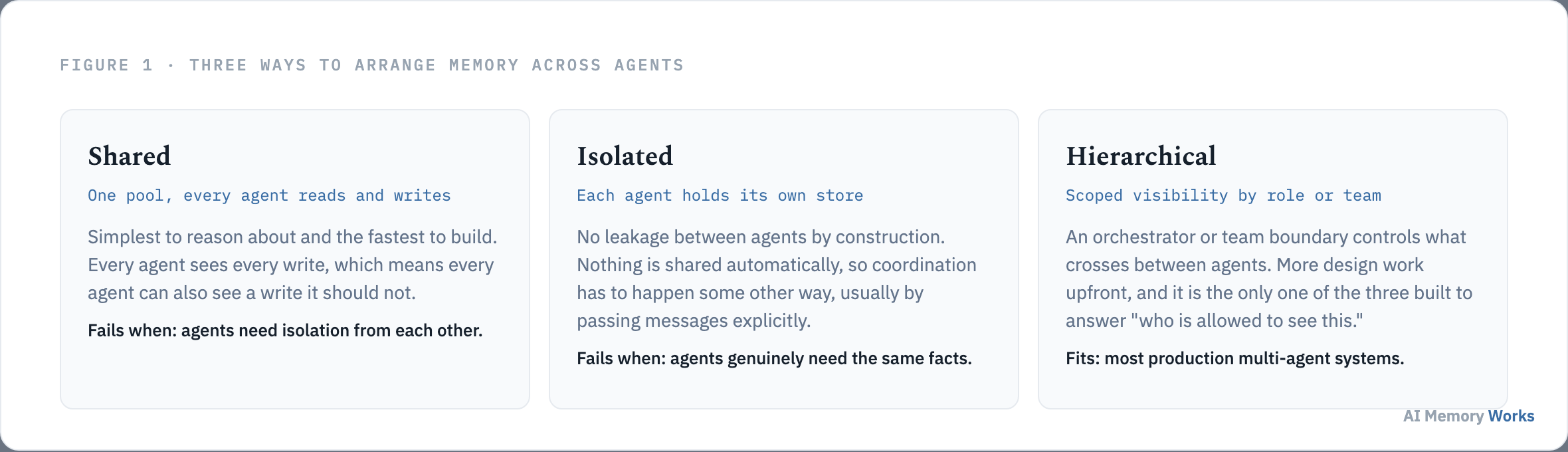Click 'Simplest to reason about' sentence

(292, 237)
